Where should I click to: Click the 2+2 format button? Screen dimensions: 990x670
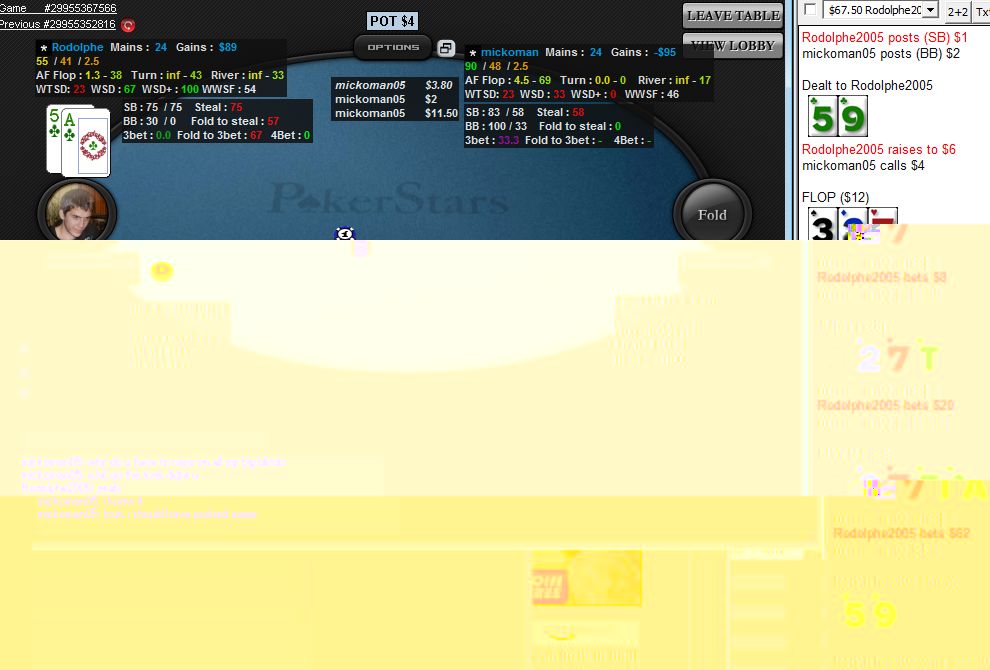[x=957, y=11]
